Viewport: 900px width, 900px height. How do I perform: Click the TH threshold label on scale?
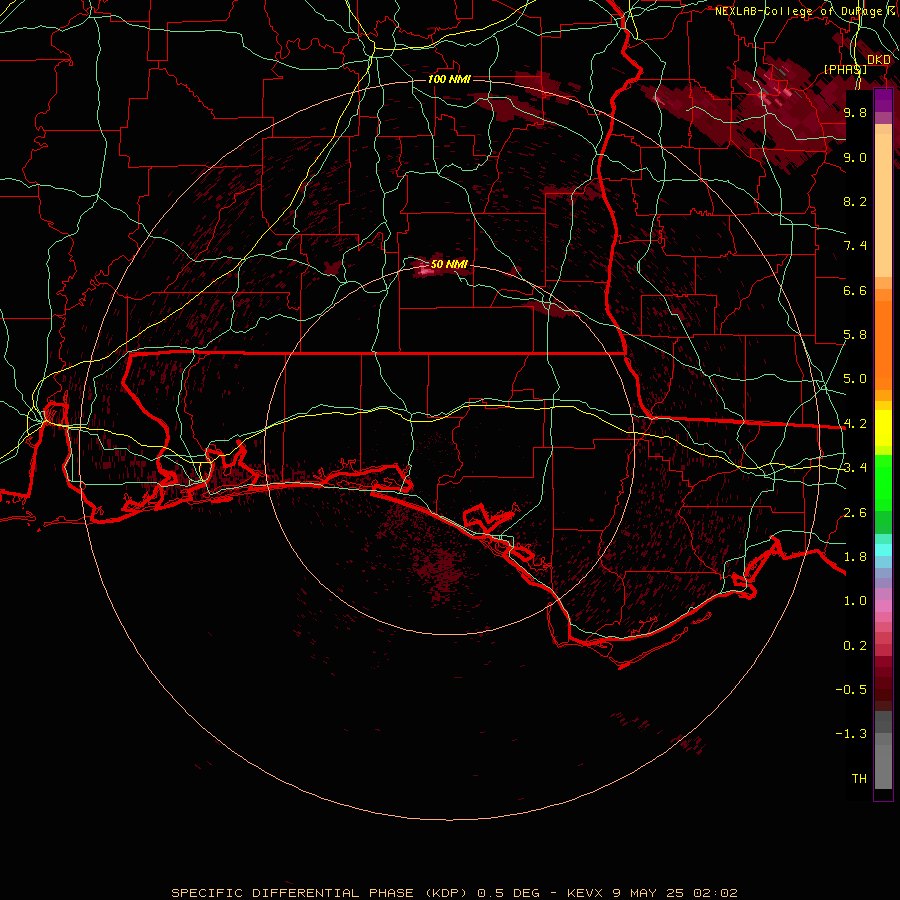click(859, 779)
